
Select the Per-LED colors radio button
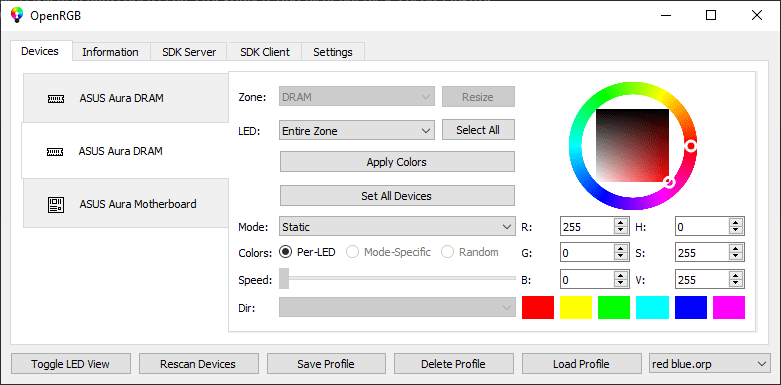307,252
